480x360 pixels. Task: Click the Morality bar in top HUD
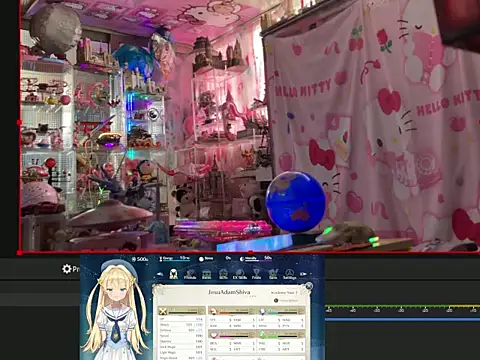(x=256, y=259)
